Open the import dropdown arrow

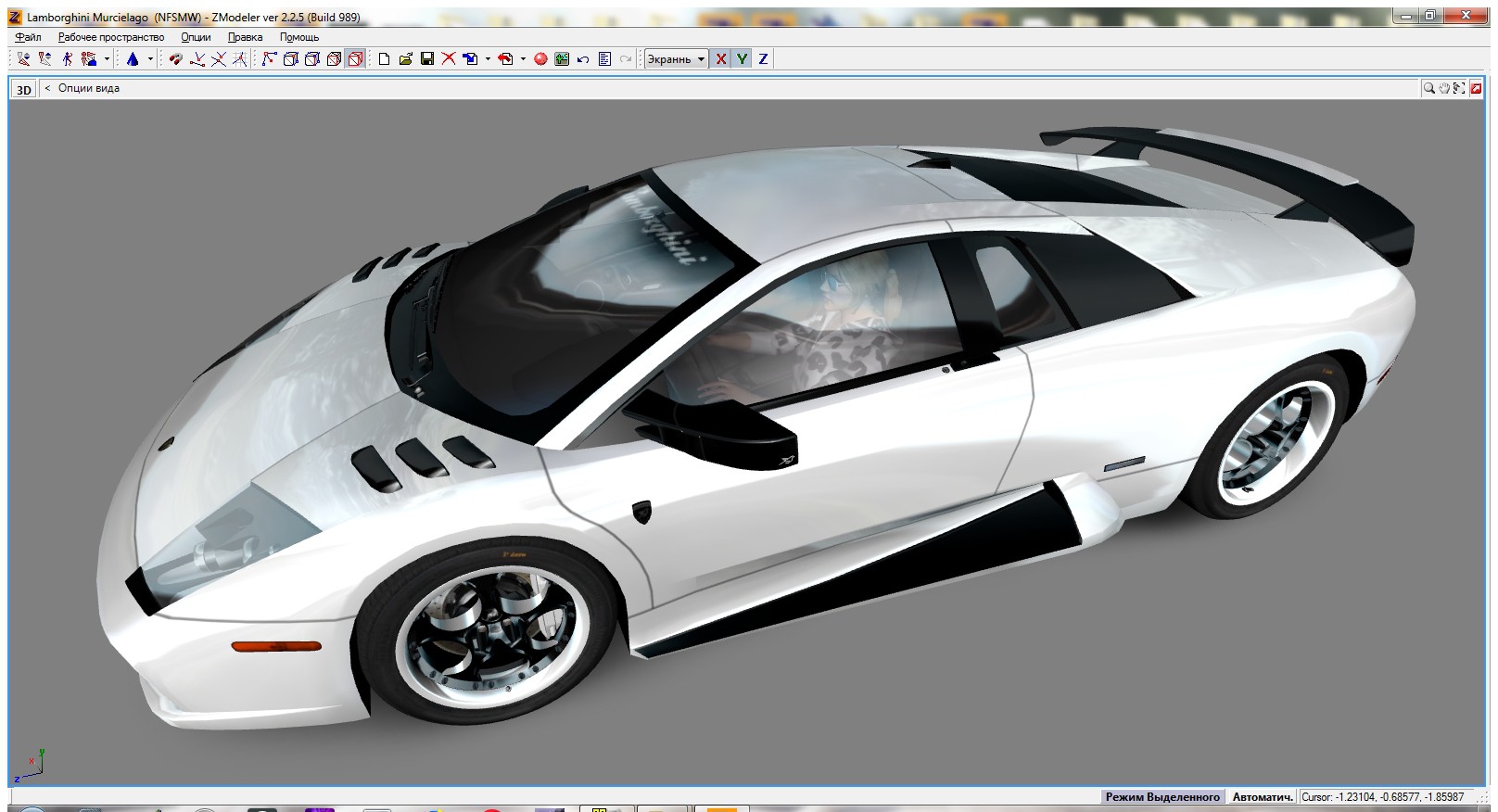[488, 58]
